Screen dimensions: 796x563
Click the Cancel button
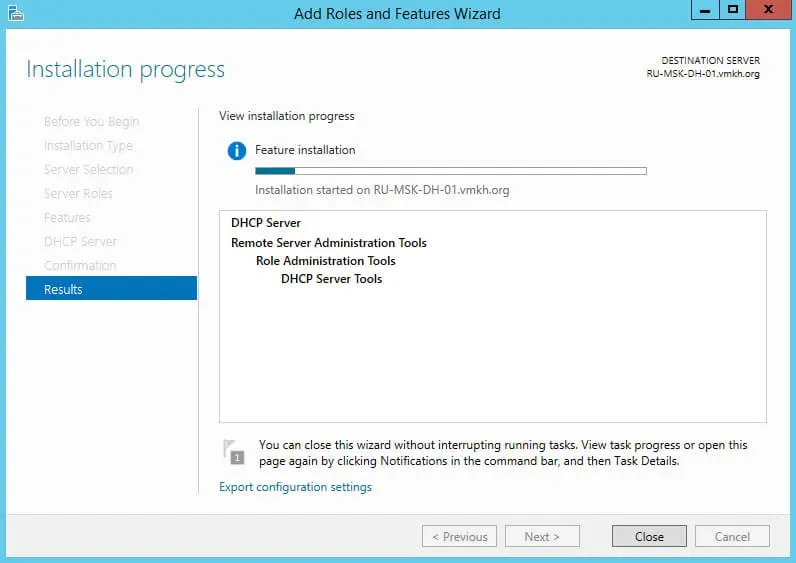point(732,536)
